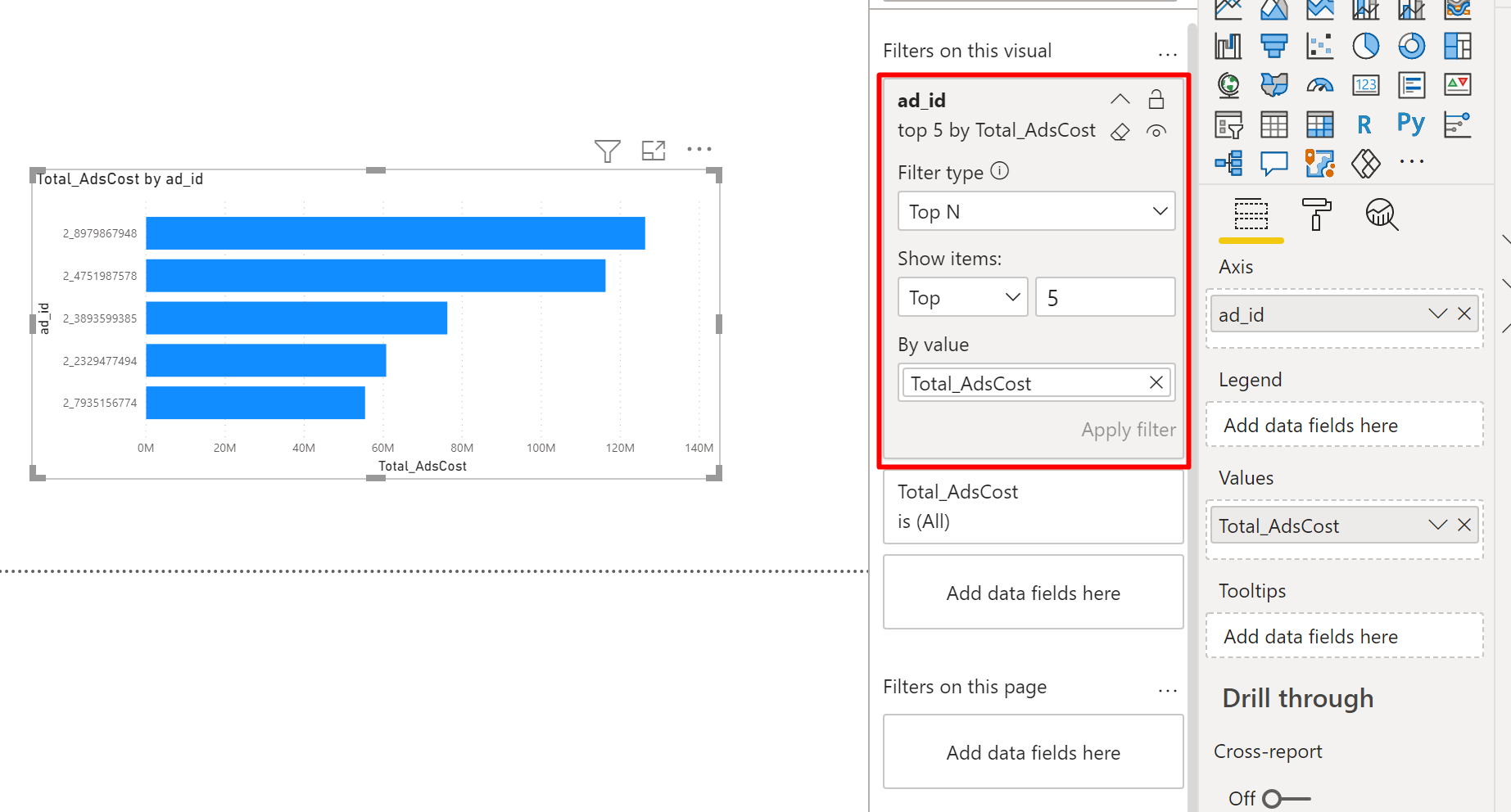The width and height of the screenshot is (1511, 812).
Task: Open the Show items Top dropdown
Action: point(962,297)
